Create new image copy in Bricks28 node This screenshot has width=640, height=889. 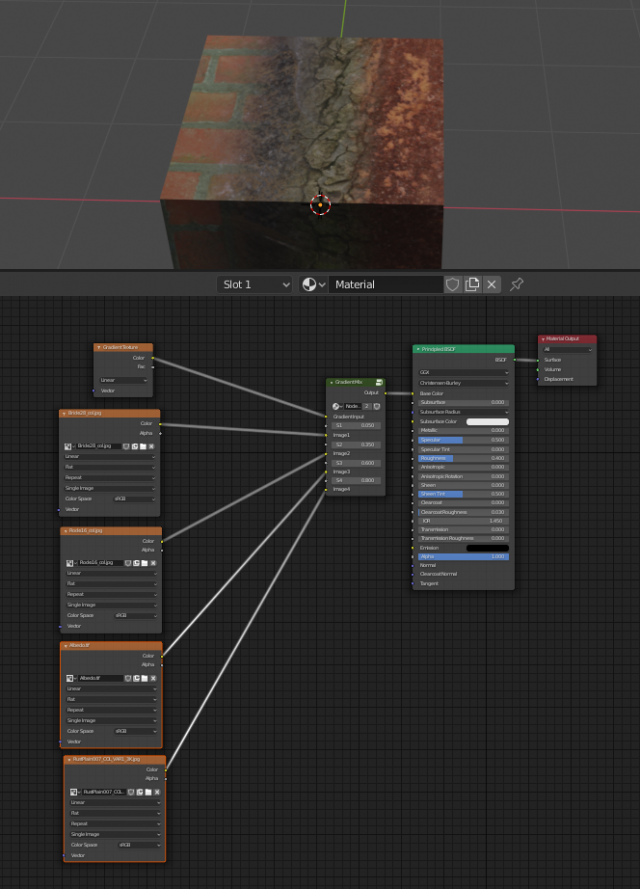134,446
